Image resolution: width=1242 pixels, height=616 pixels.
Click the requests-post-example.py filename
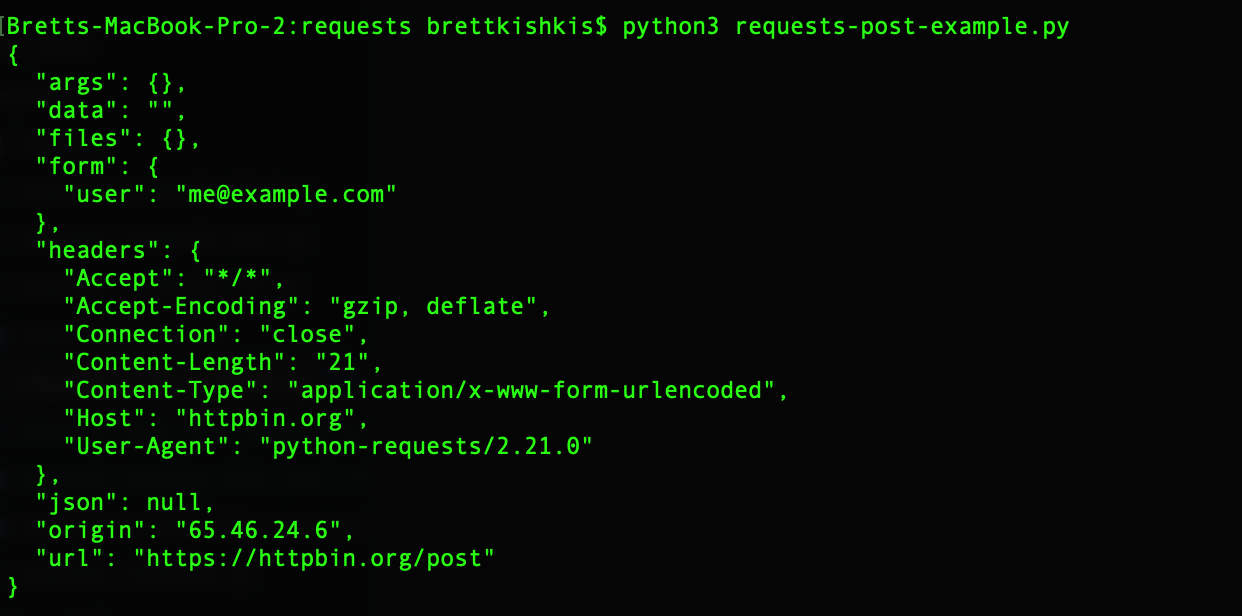(902, 27)
